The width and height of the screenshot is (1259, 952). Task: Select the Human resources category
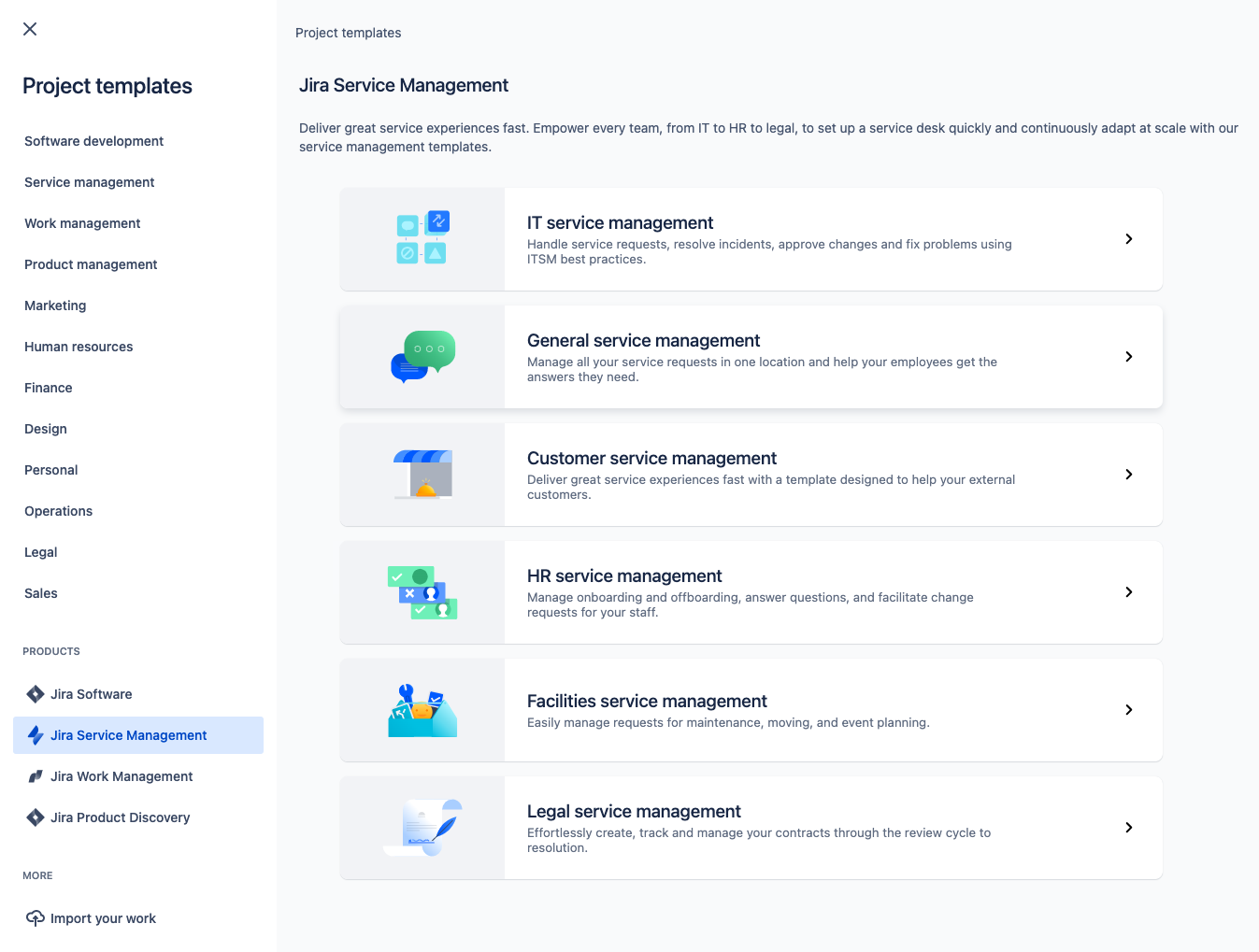coord(79,347)
